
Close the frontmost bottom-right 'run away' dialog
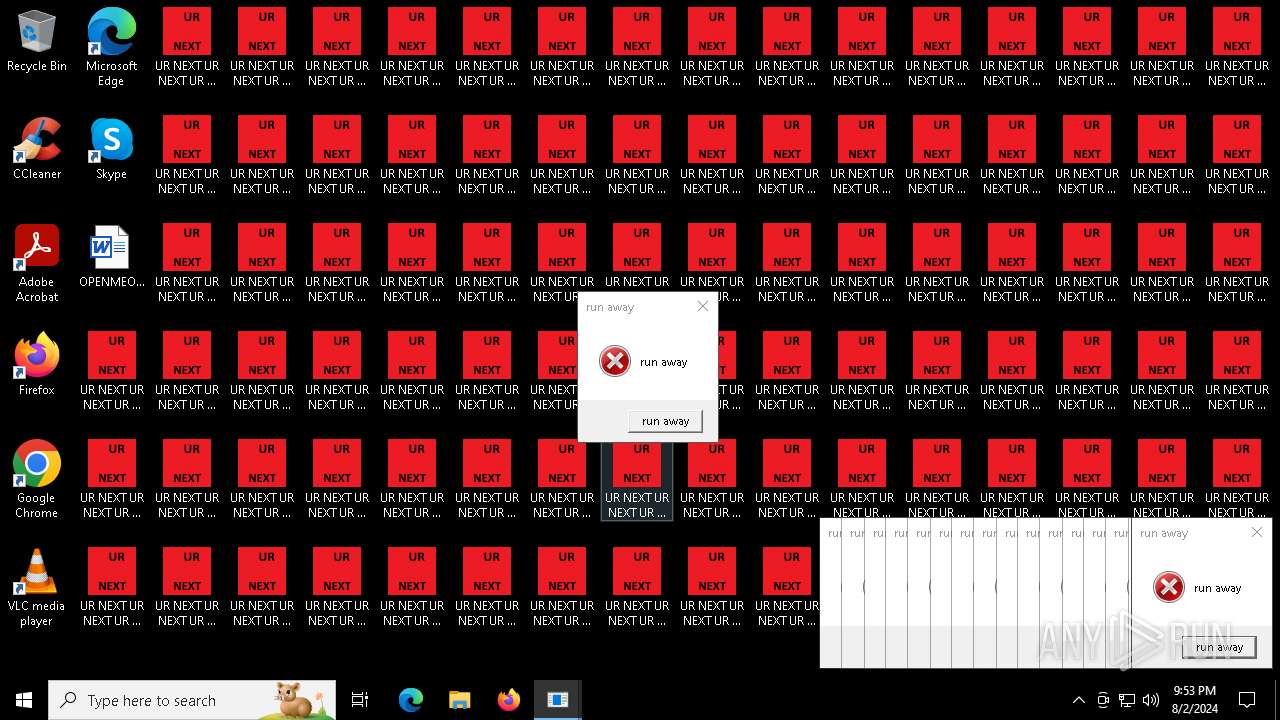point(1257,532)
